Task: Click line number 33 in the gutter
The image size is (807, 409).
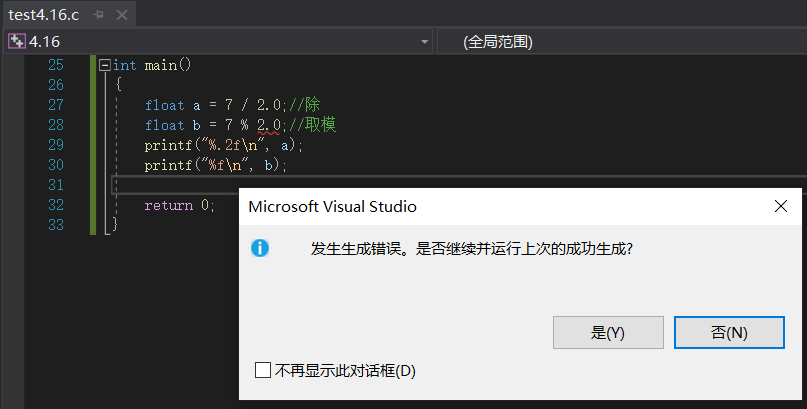Action: 56,225
